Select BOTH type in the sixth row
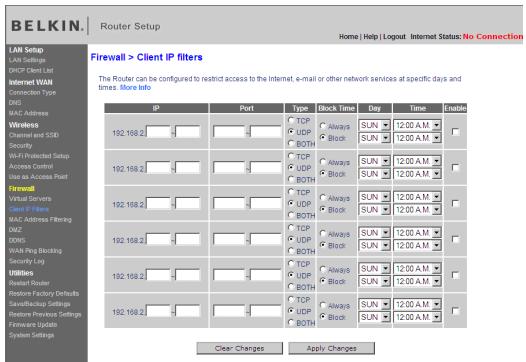 291,322
